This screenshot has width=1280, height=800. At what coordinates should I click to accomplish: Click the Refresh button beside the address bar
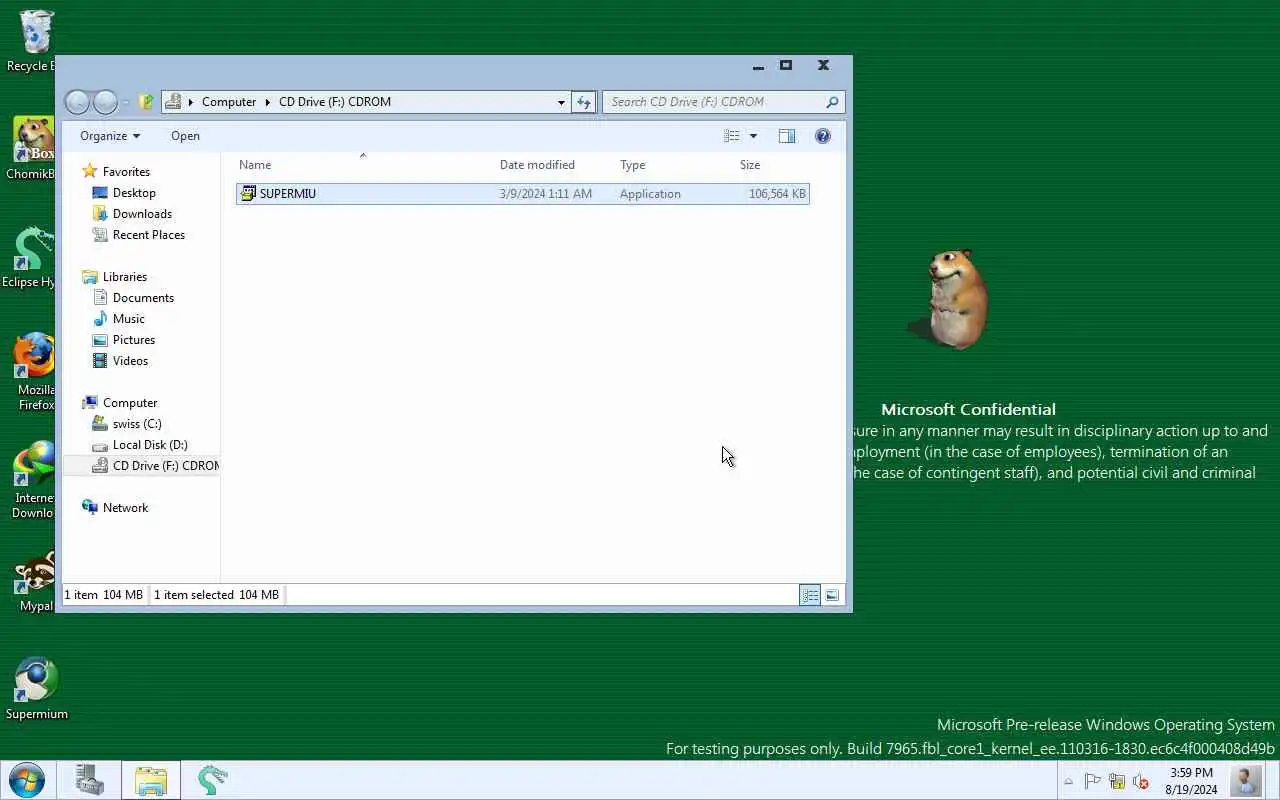(x=584, y=102)
